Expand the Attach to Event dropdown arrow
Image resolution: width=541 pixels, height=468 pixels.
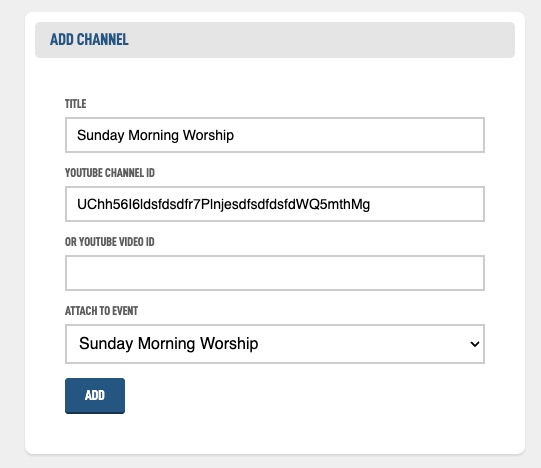point(475,344)
